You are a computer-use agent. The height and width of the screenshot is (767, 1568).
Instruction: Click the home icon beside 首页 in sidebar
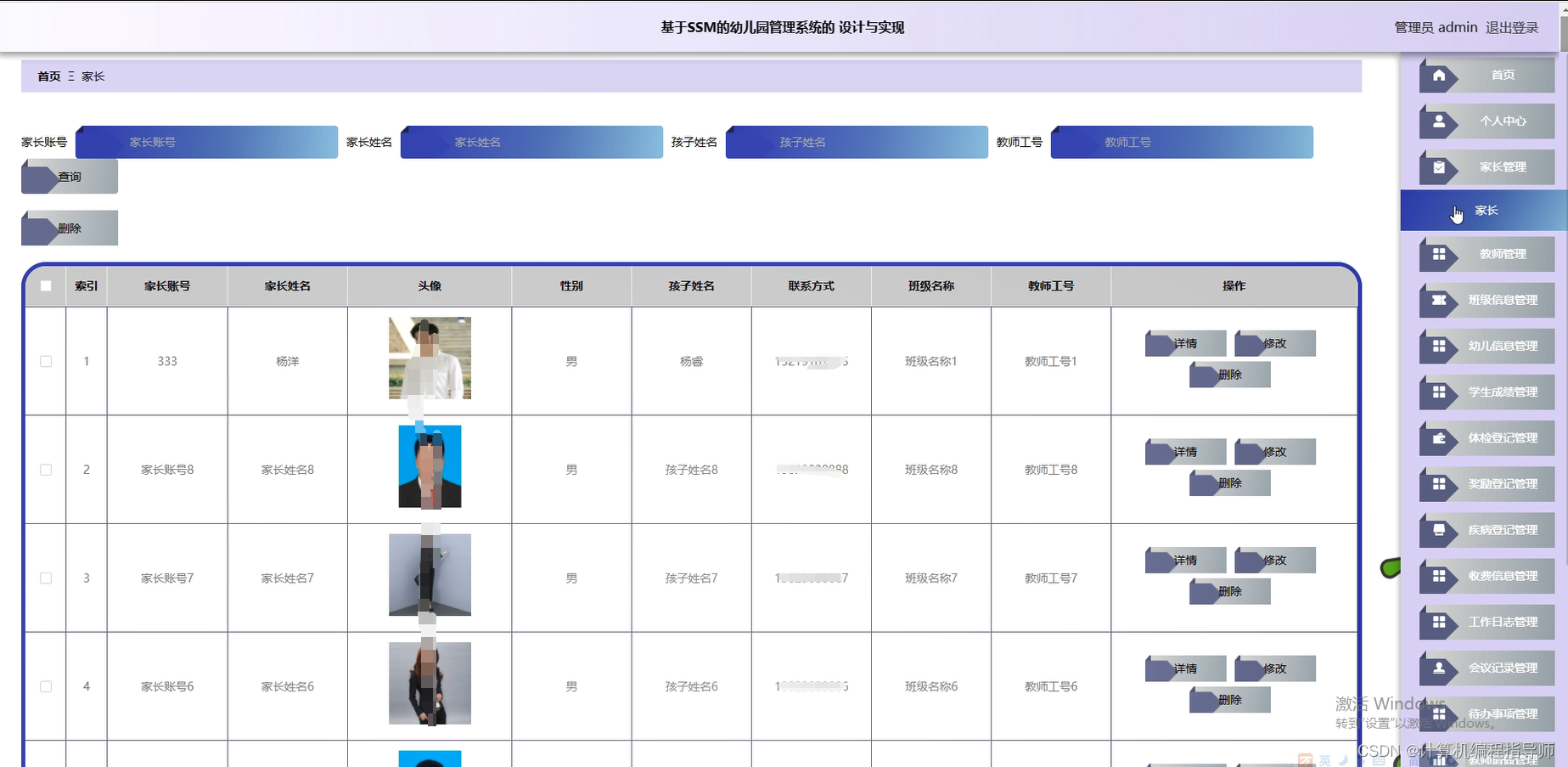1439,75
